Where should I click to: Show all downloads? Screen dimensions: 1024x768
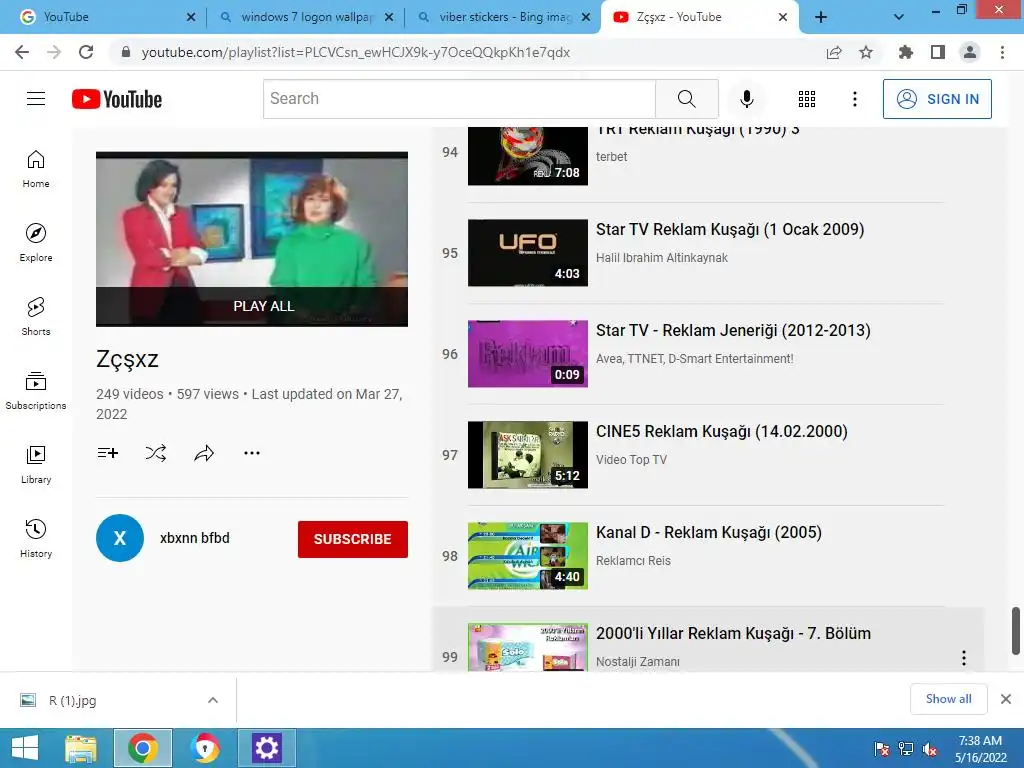pos(948,699)
